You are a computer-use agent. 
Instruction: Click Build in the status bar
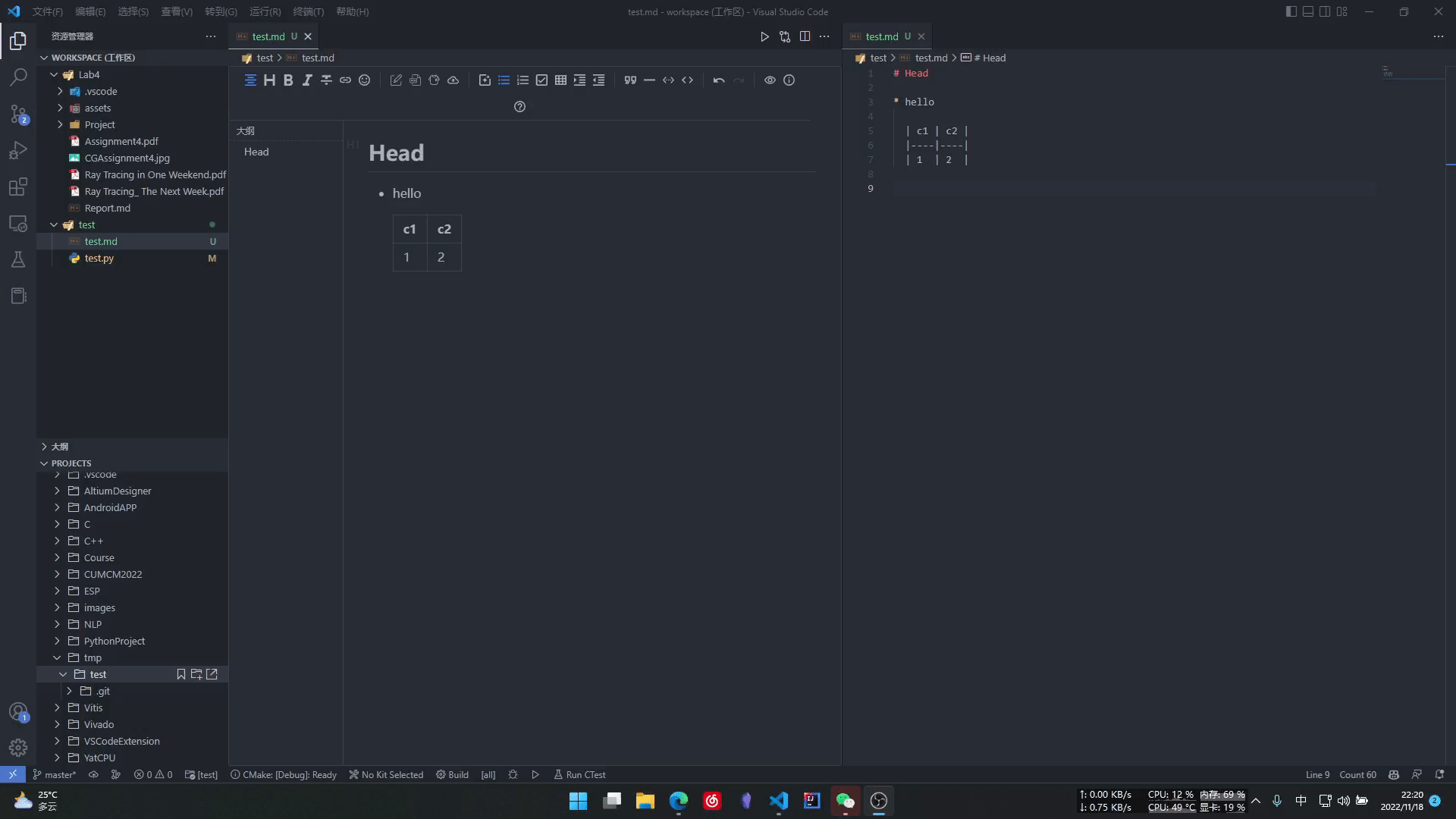[452, 774]
